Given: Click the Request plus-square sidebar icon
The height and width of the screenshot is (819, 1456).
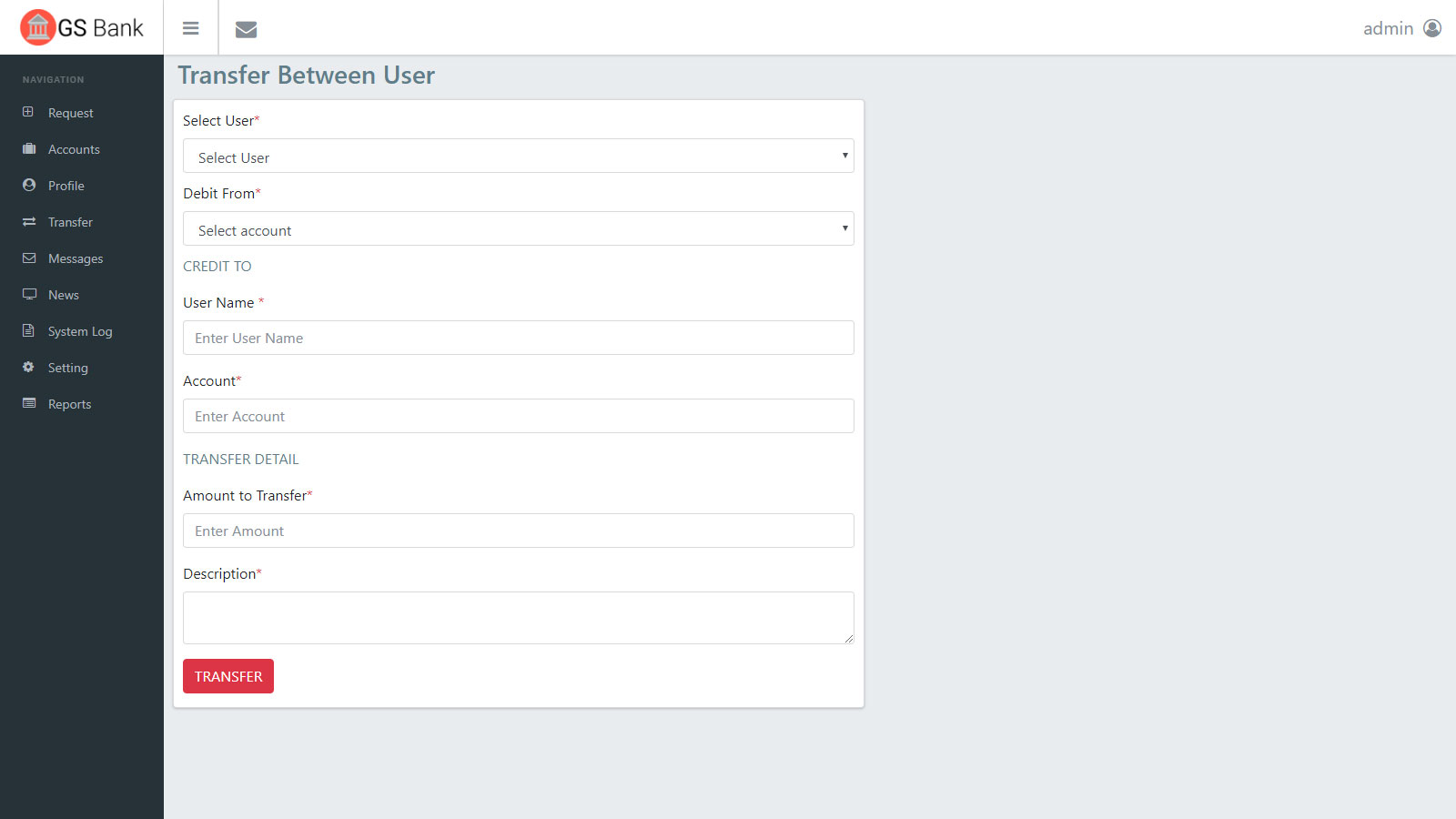Looking at the screenshot, I should pos(29,112).
